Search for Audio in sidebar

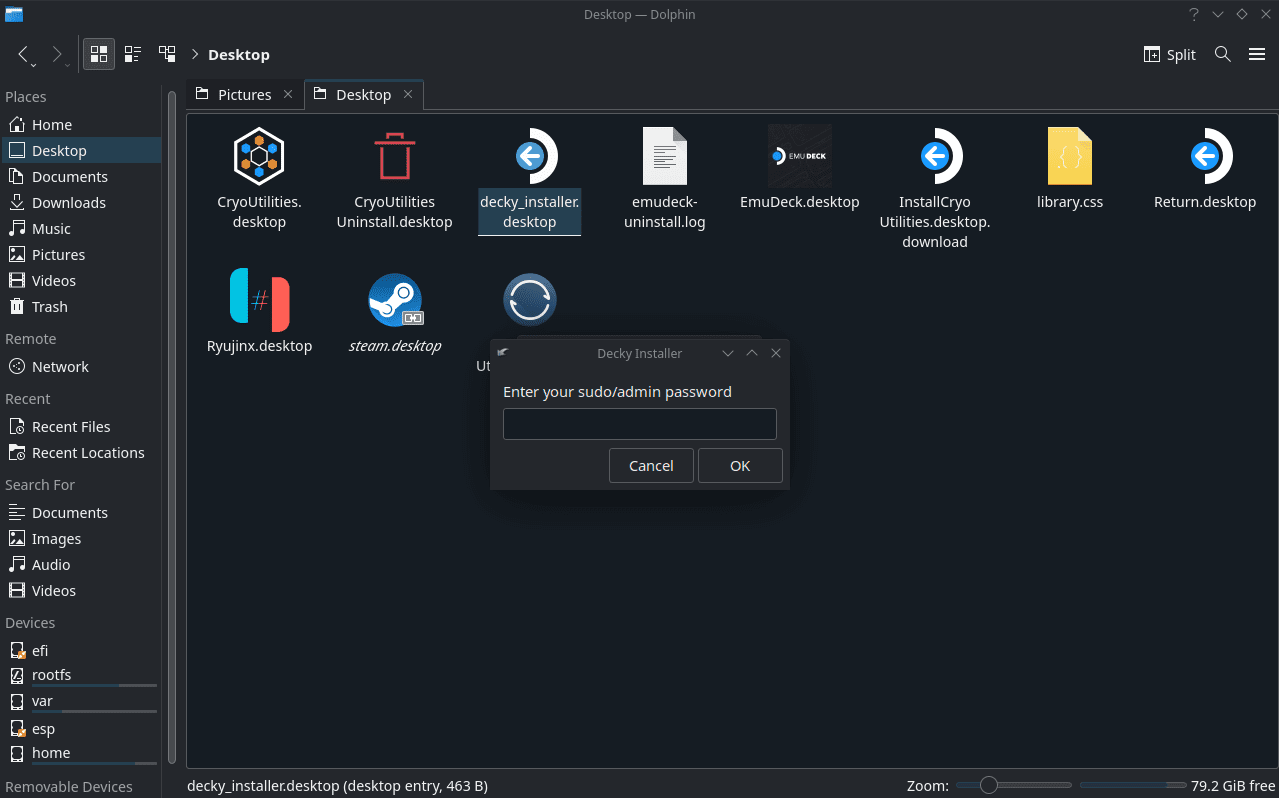coord(81,565)
